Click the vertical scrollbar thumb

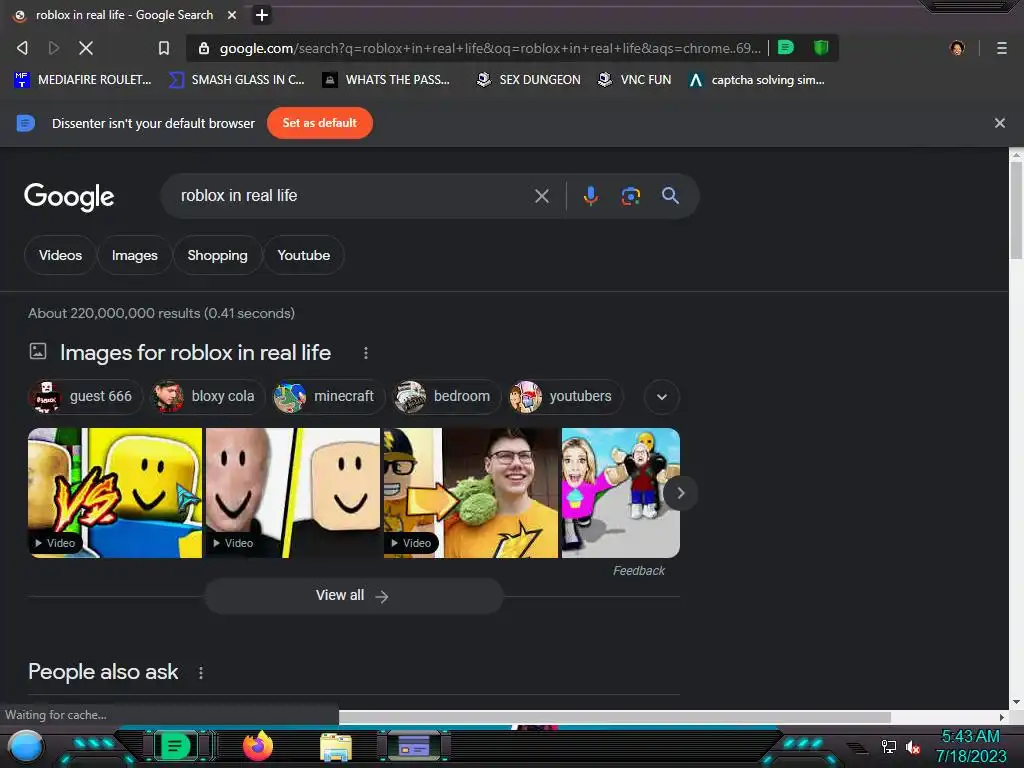click(x=1016, y=210)
